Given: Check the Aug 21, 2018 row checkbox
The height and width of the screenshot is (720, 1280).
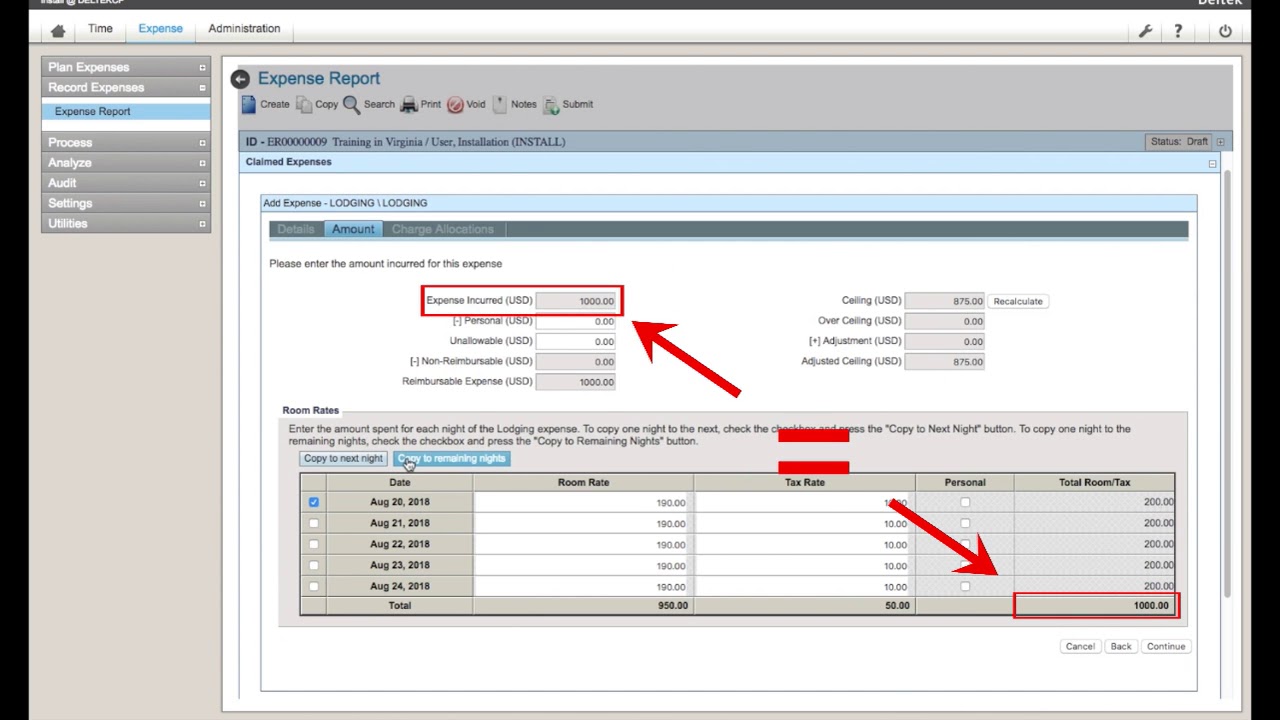Looking at the screenshot, I should coord(314,523).
